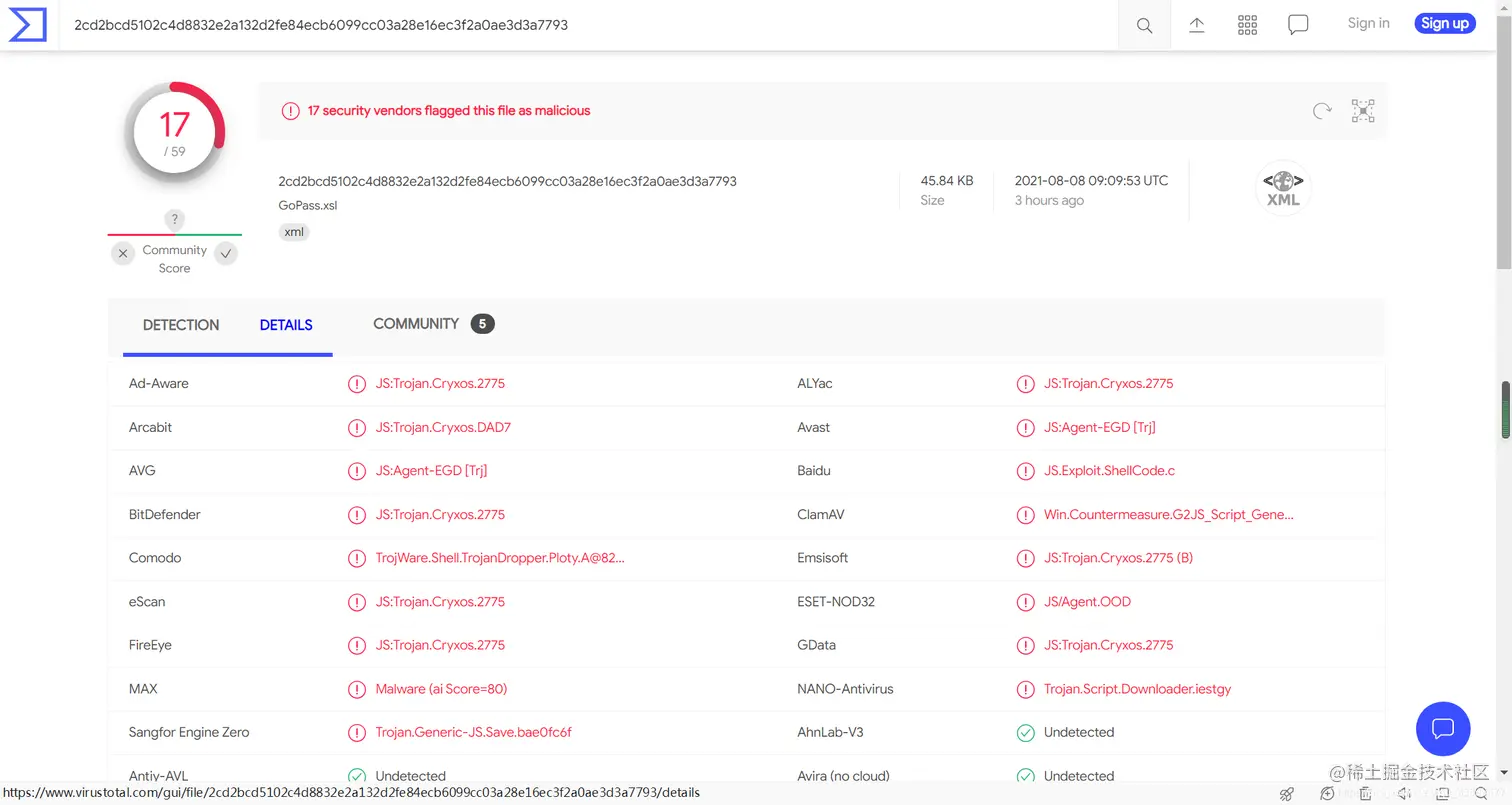The height and width of the screenshot is (805, 1512).
Task: Open the comments speech bubble icon in header
Action: 1298,25
